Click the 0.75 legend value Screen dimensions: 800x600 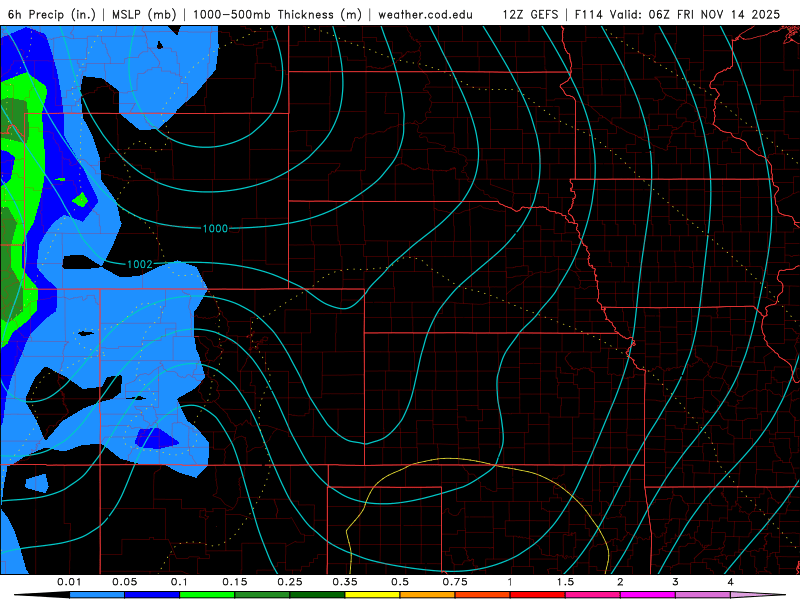pyautogui.click(x=455, y=582)
